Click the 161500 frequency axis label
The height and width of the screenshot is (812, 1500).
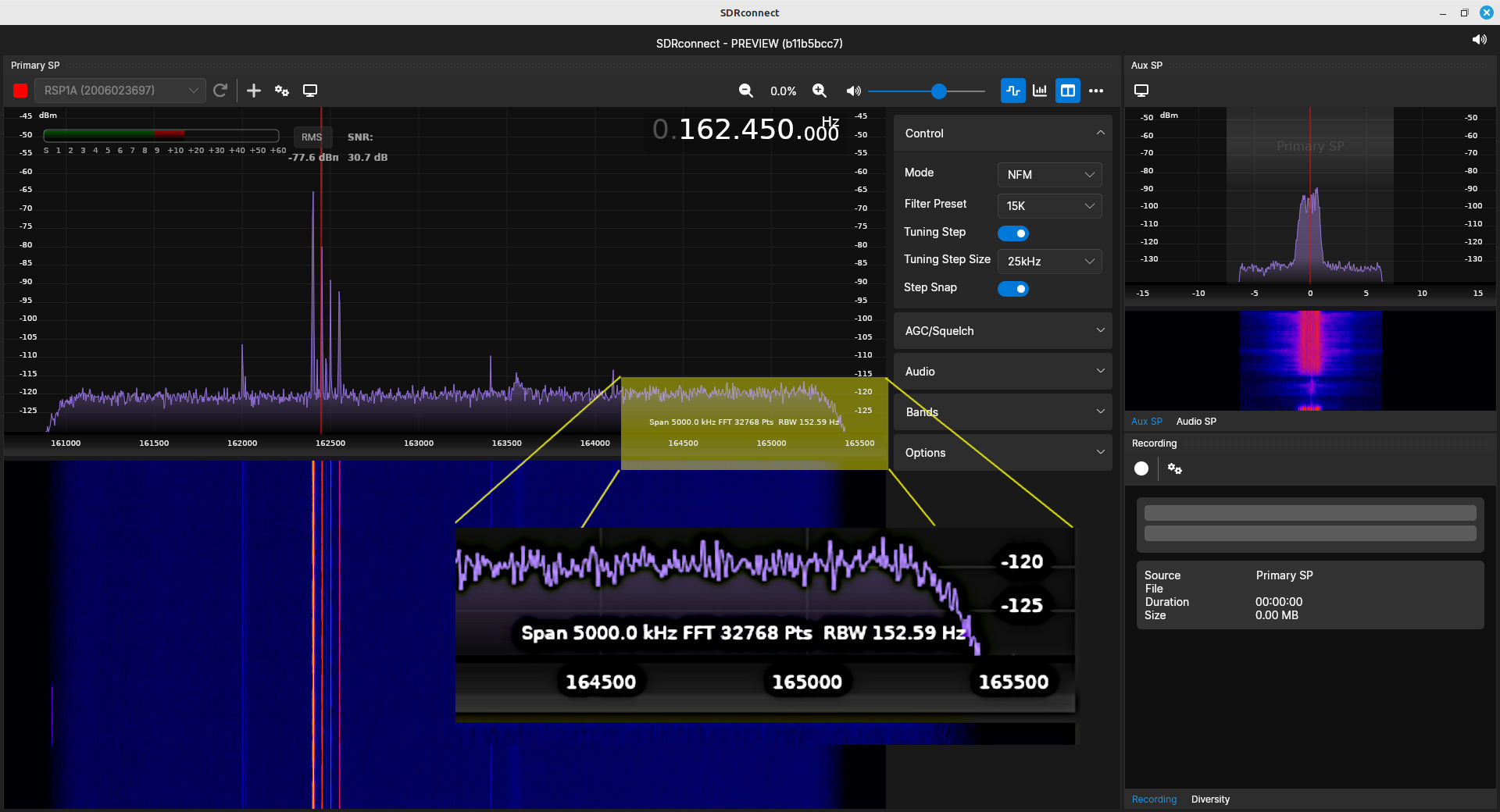click(x=154, y=443)
